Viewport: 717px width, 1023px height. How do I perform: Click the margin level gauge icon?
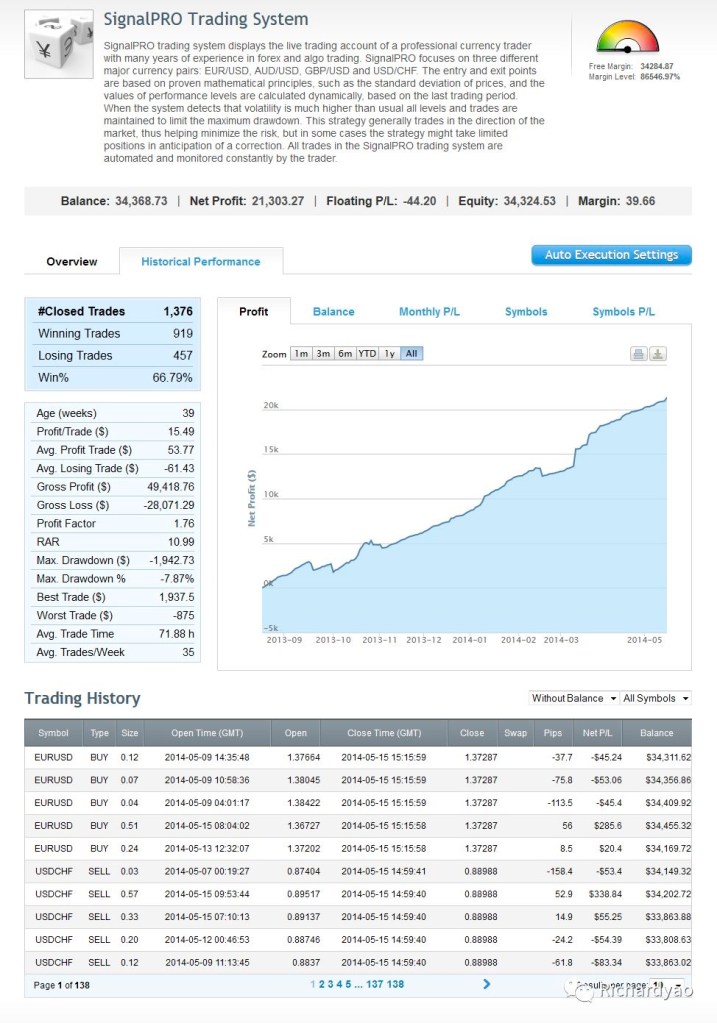click(627, 38)
